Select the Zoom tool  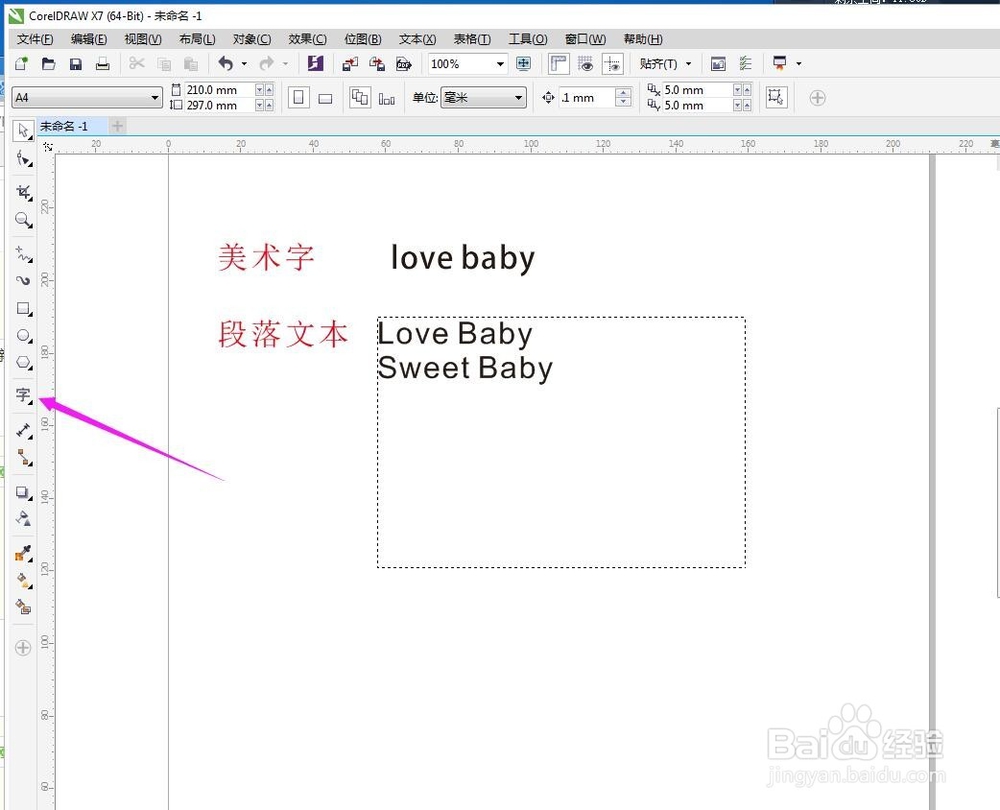click(x=24, y=220)
